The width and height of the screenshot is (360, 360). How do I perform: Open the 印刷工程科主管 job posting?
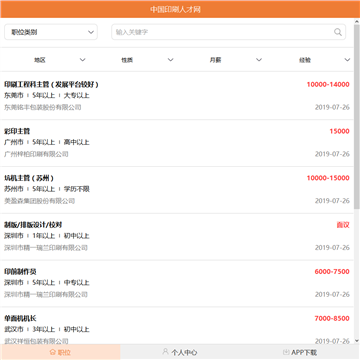coord(177,96)
